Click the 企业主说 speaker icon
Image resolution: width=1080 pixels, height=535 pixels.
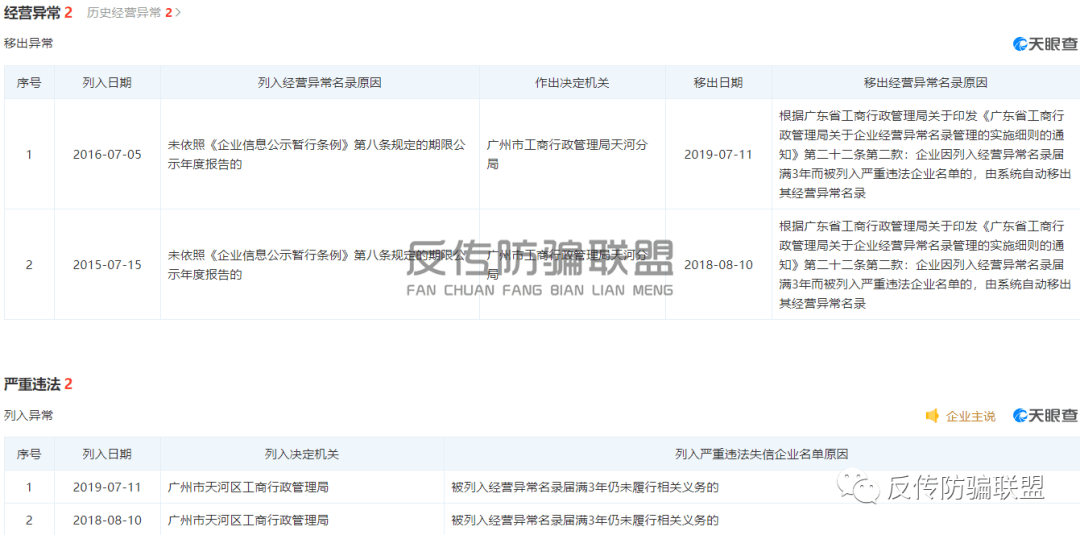[x=932, y=416]
